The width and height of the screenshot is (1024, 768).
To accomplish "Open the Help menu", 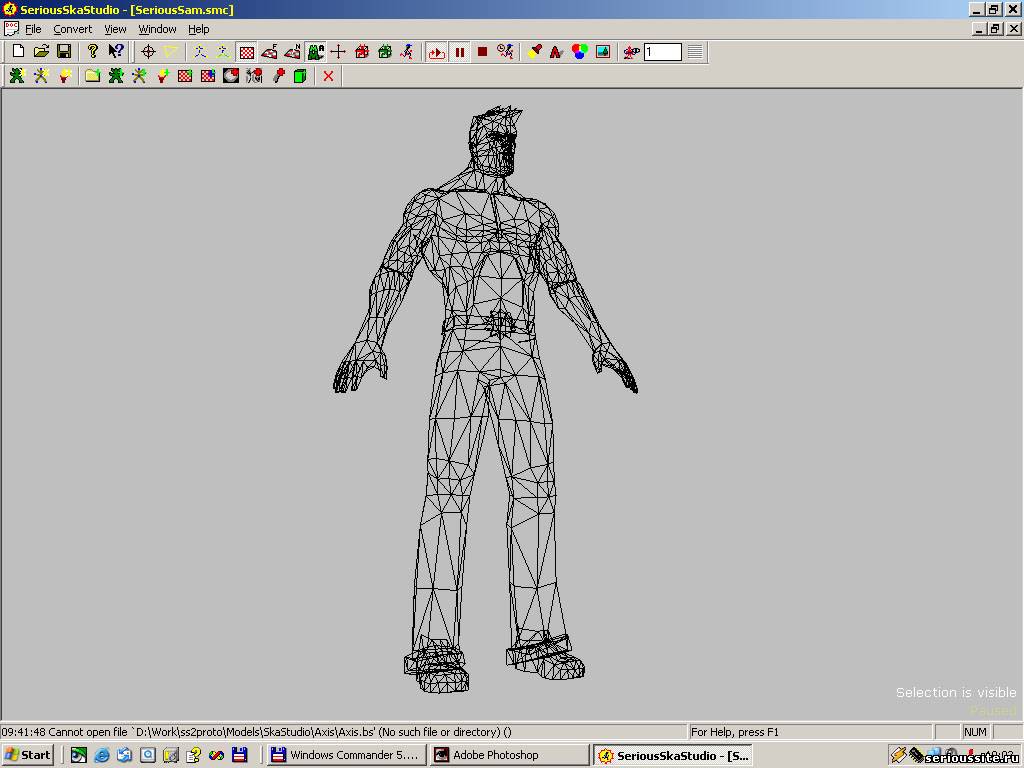I will [x=199, y=29].
